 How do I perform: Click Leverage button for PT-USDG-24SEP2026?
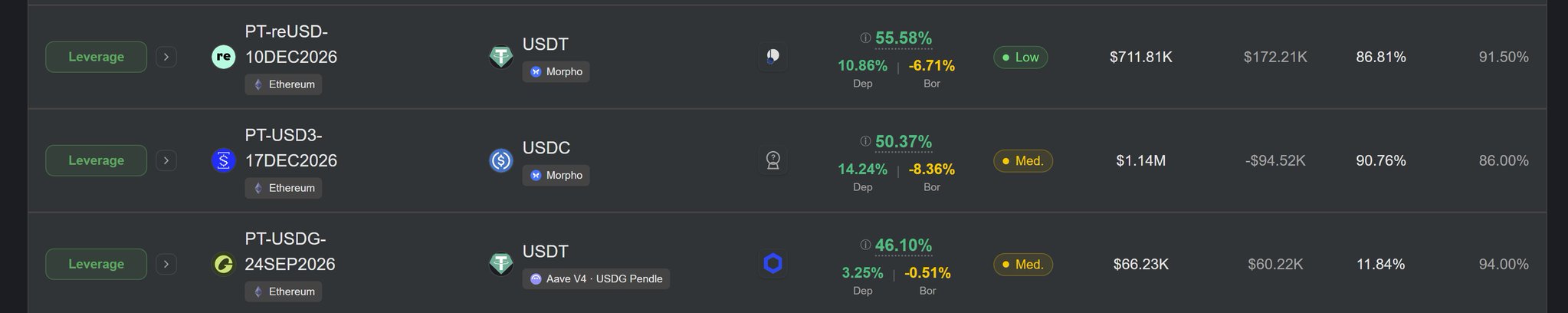(96, 264)
